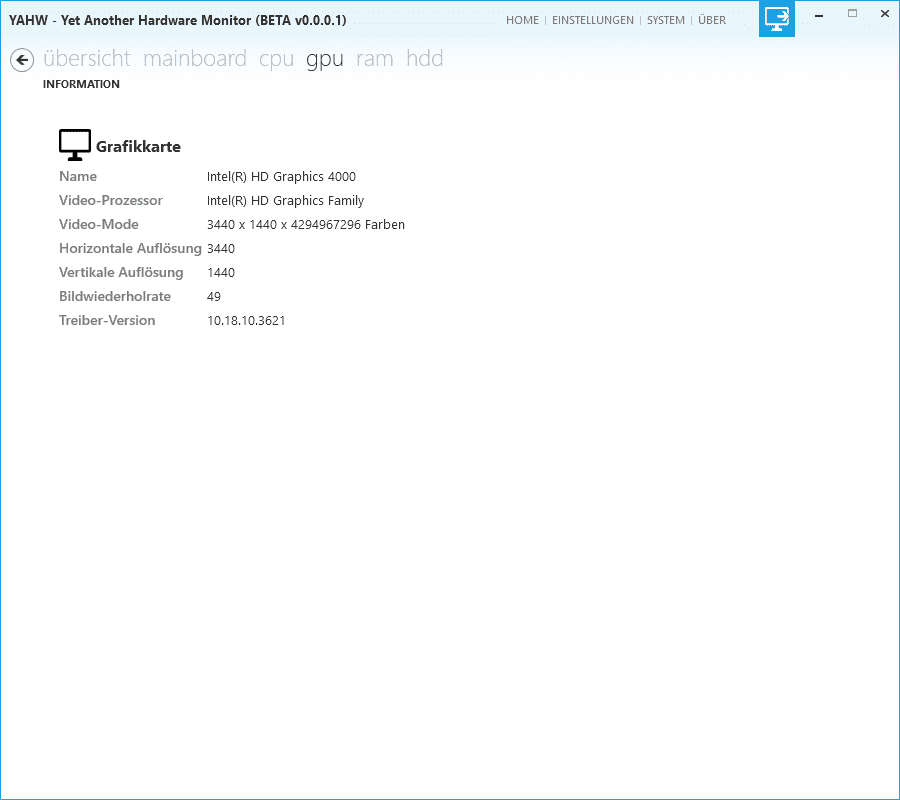The height and width of the screenshot is (800, 900).
Task: Click the YAHW window title text
Action: point(177,20)
